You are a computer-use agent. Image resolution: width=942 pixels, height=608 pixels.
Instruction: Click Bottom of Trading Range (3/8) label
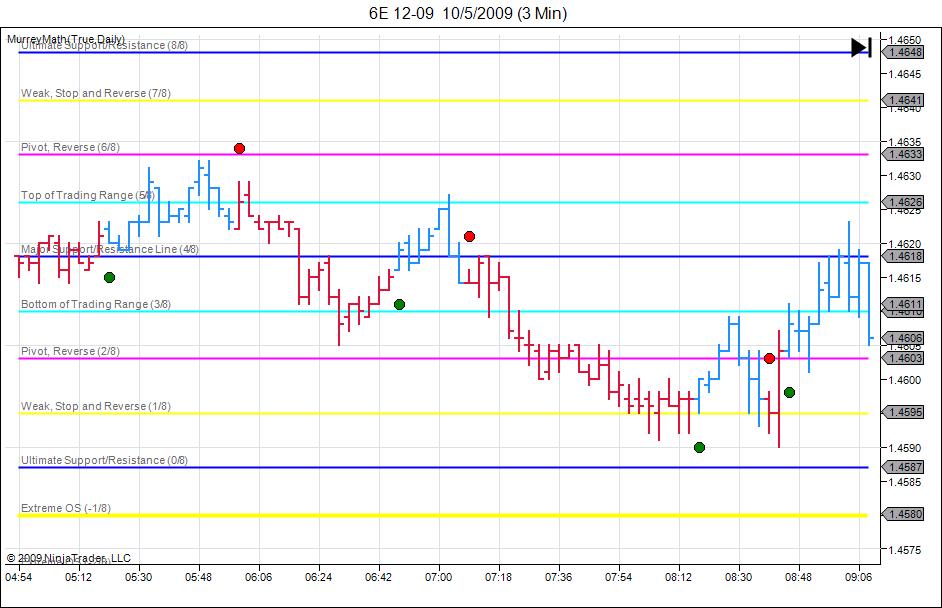point(96,304)
